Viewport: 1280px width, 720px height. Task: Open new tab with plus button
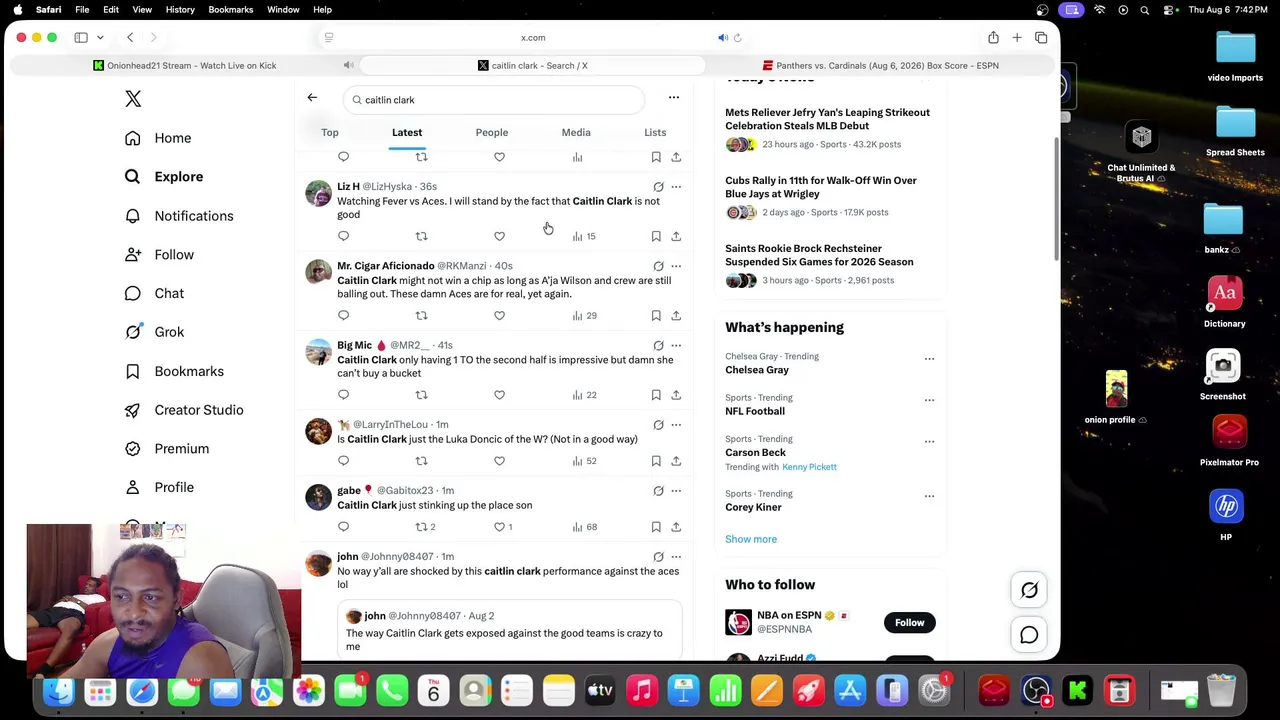click(1017, 38)
